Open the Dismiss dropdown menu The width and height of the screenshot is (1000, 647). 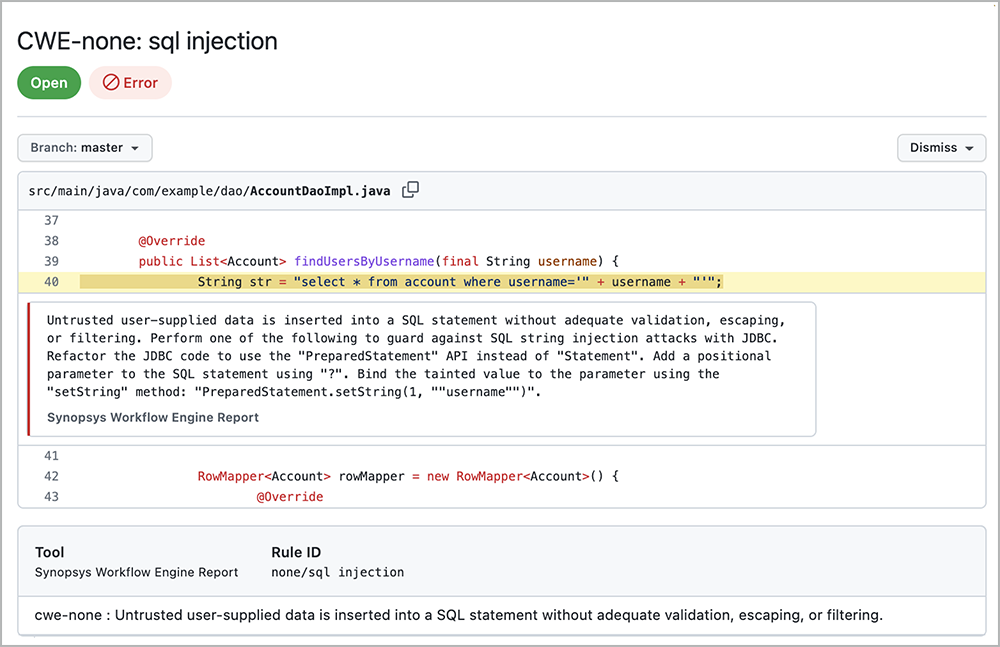point(941,147)
